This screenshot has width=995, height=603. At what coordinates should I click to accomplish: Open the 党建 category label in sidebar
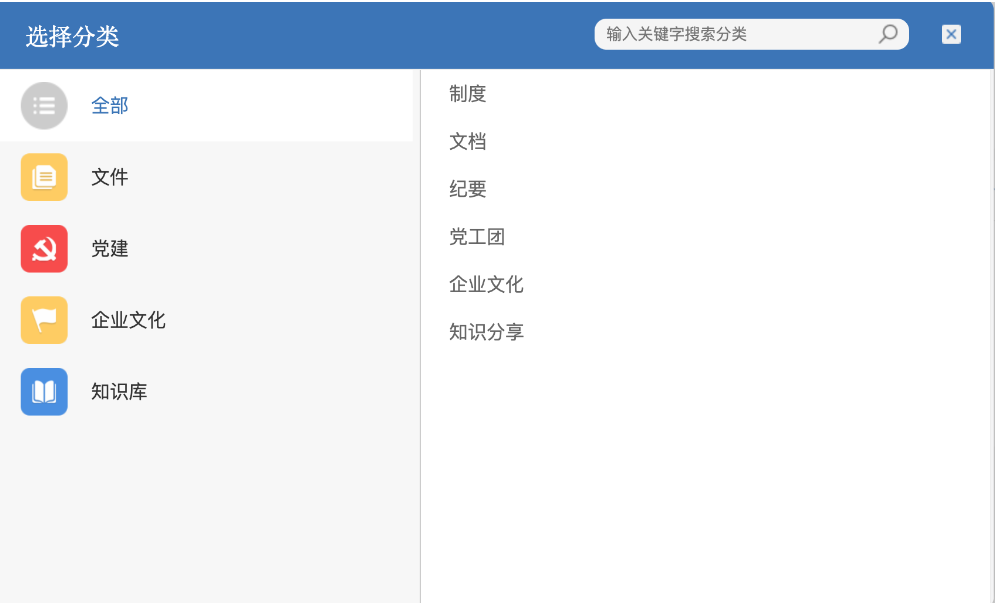[110, 249]
